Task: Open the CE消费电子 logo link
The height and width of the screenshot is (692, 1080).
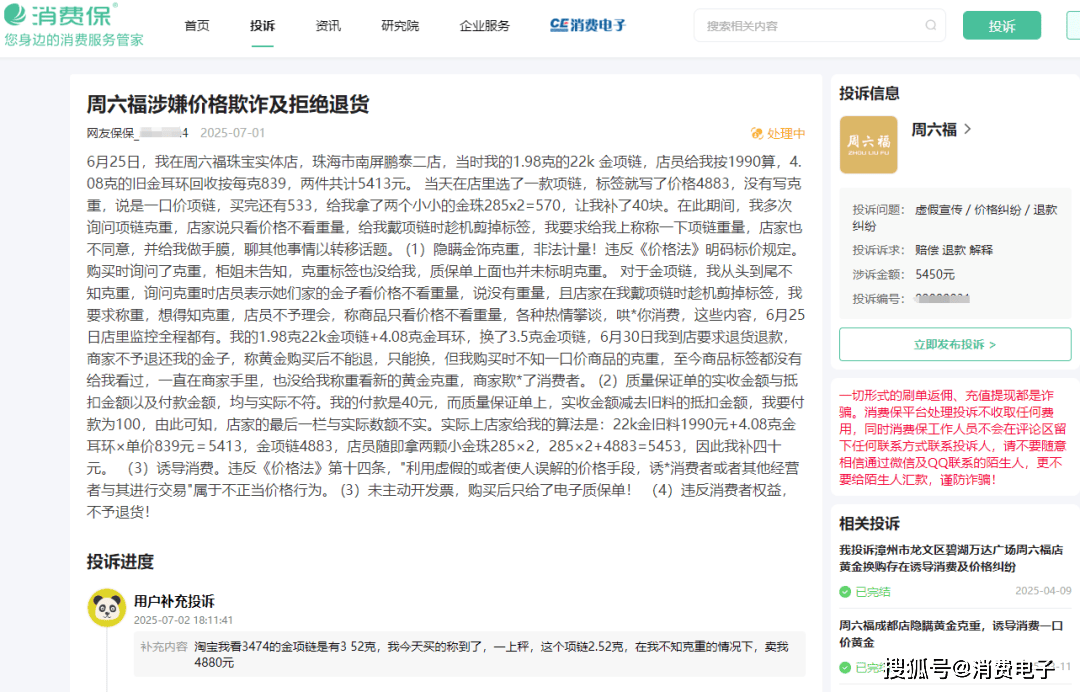Action: point(588,25)
